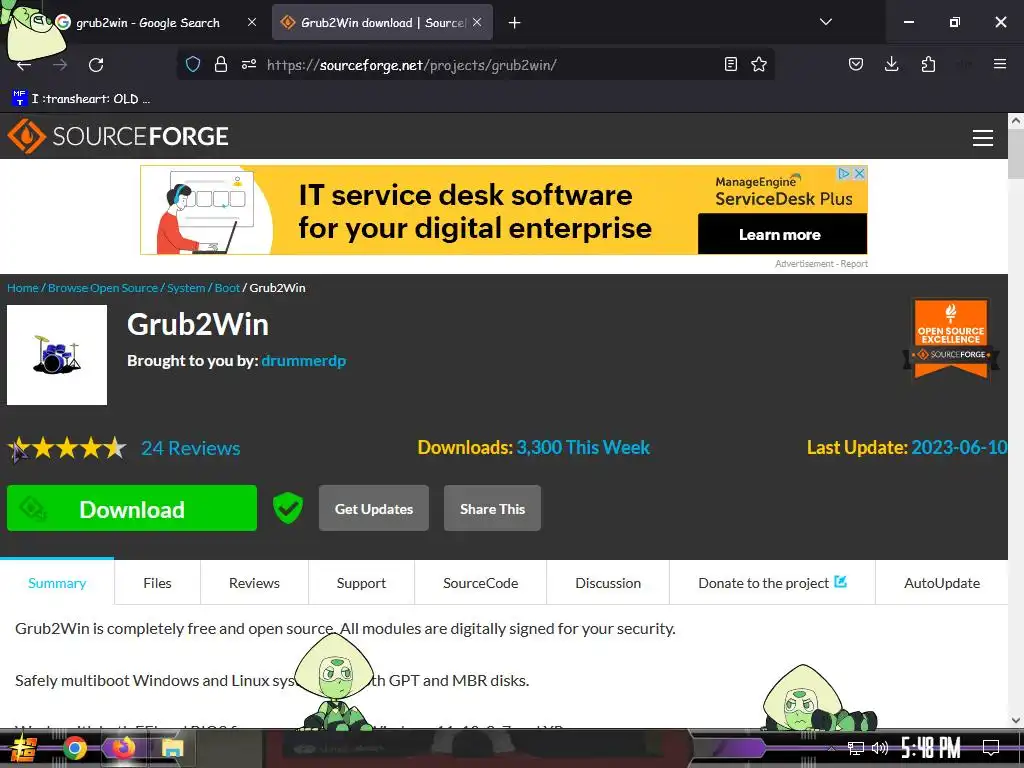
Task: Open the Discussion tab
Action: pyautogui.click(x=608, y=583)
